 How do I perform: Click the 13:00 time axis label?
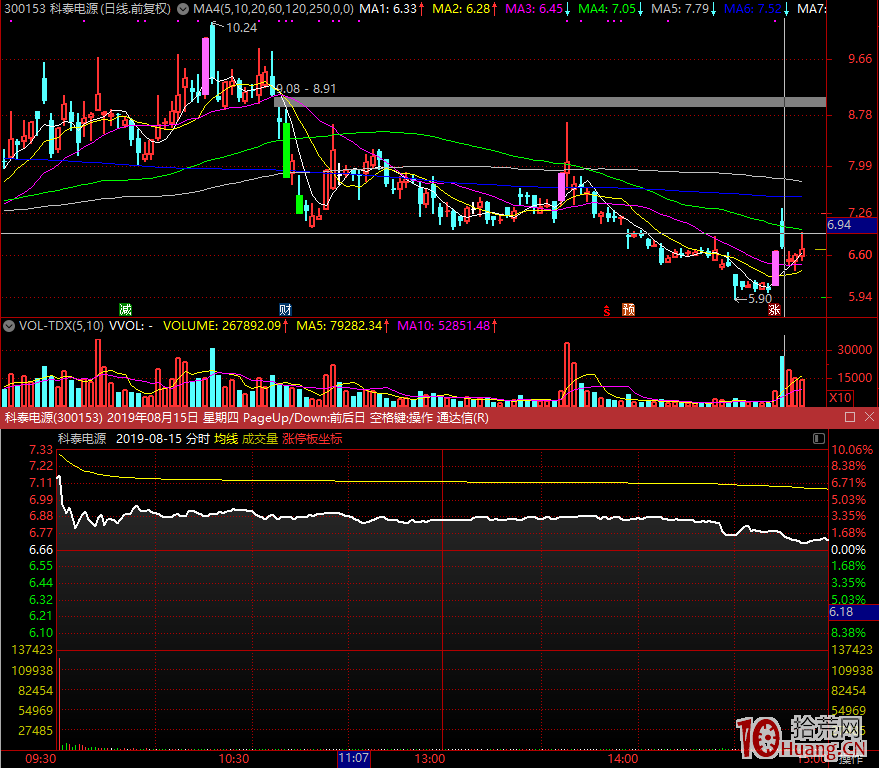click(430, 759)
